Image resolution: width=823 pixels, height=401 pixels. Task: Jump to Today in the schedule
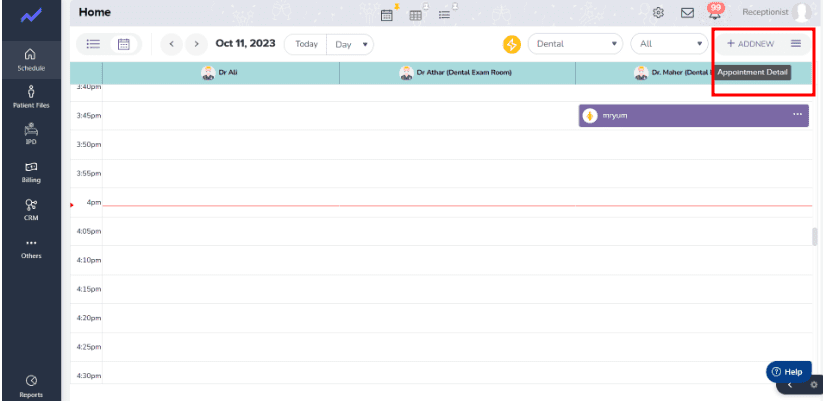tap(306, 44)
